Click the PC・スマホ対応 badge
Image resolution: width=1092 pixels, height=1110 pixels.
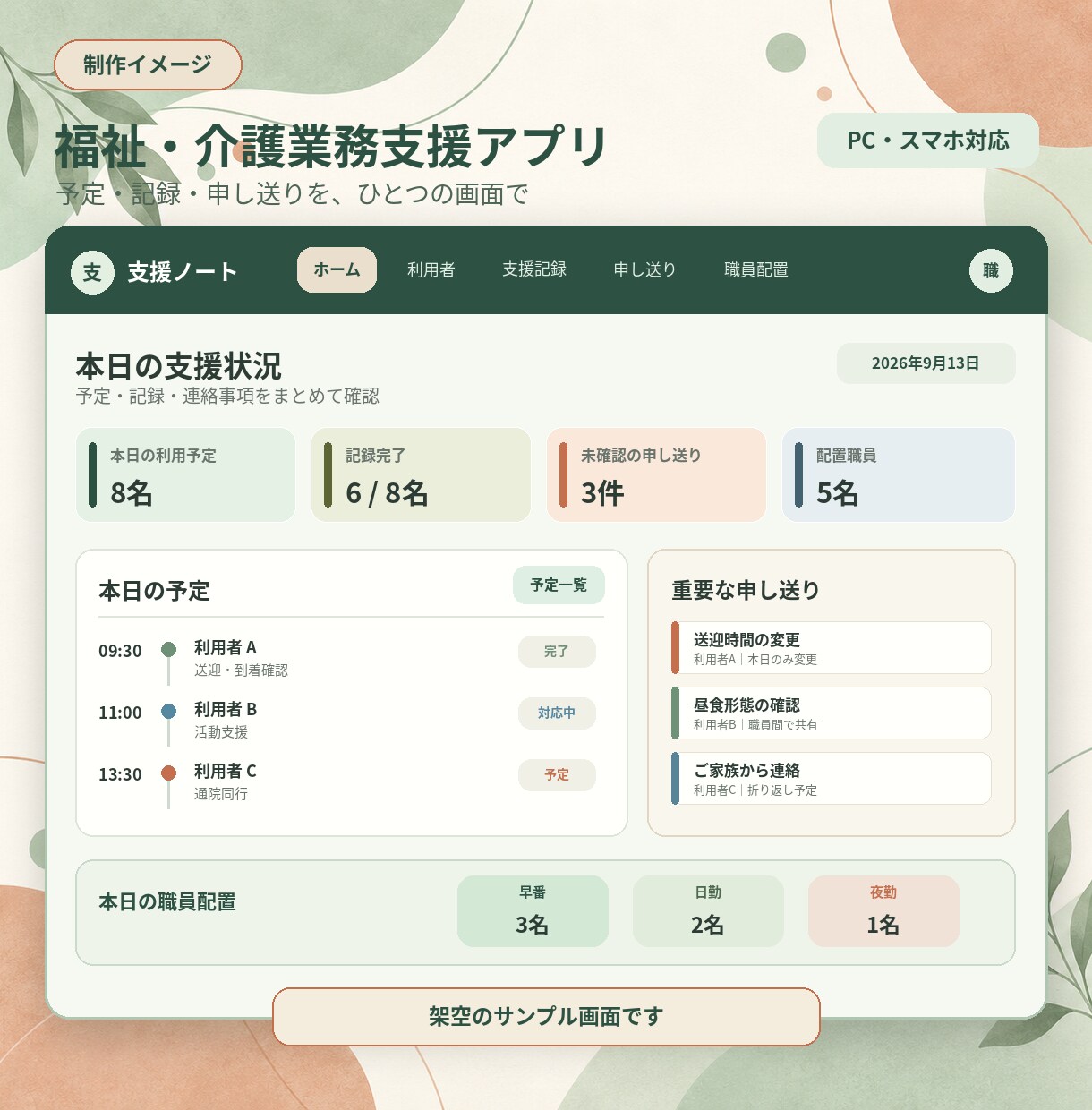pos(928,141)
